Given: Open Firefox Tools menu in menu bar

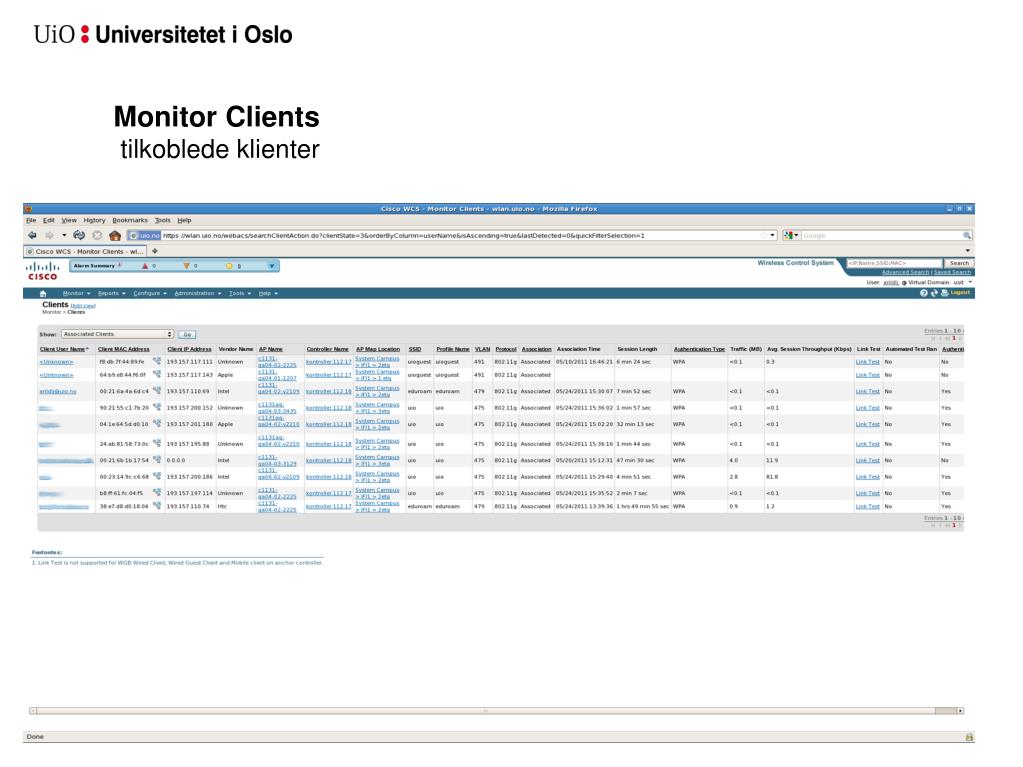Looking at the screenshot, I should click(x=162, y=220).
